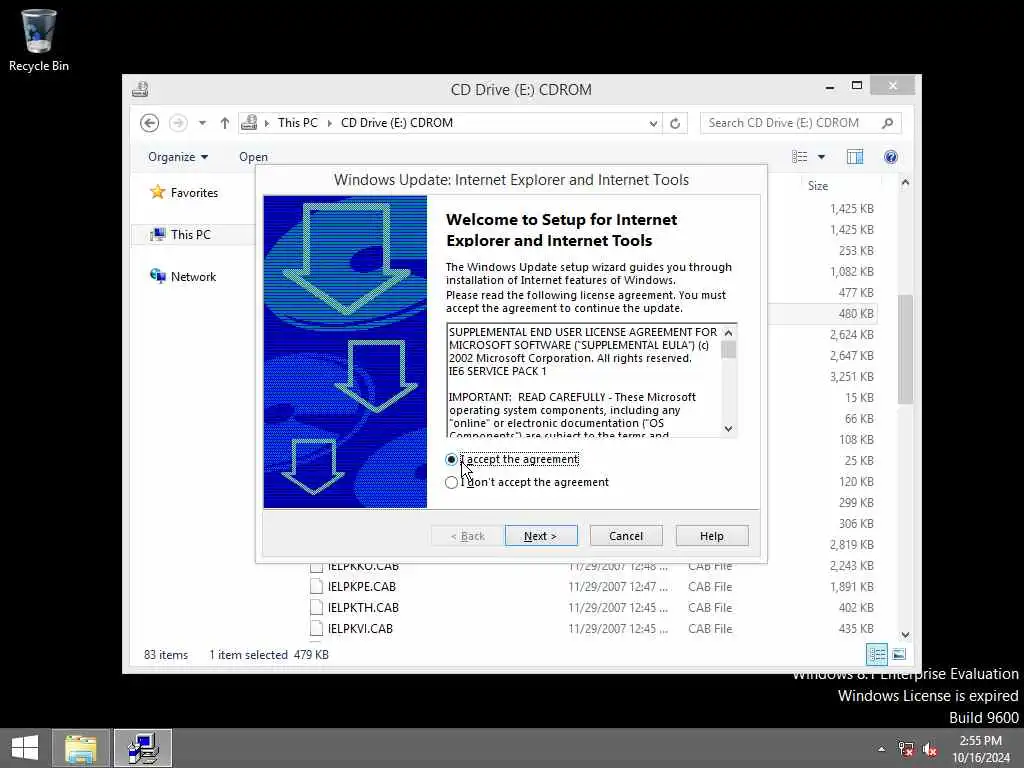
Task: Click the Next button in setup wizard
Action: click(x=541, y=536)
